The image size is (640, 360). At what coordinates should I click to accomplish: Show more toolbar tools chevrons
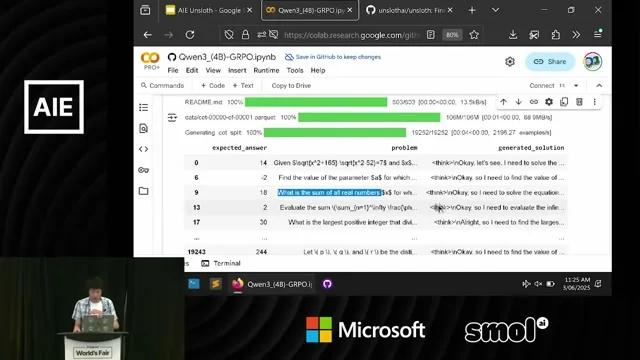pyautogui.click(x=576, y=35)
